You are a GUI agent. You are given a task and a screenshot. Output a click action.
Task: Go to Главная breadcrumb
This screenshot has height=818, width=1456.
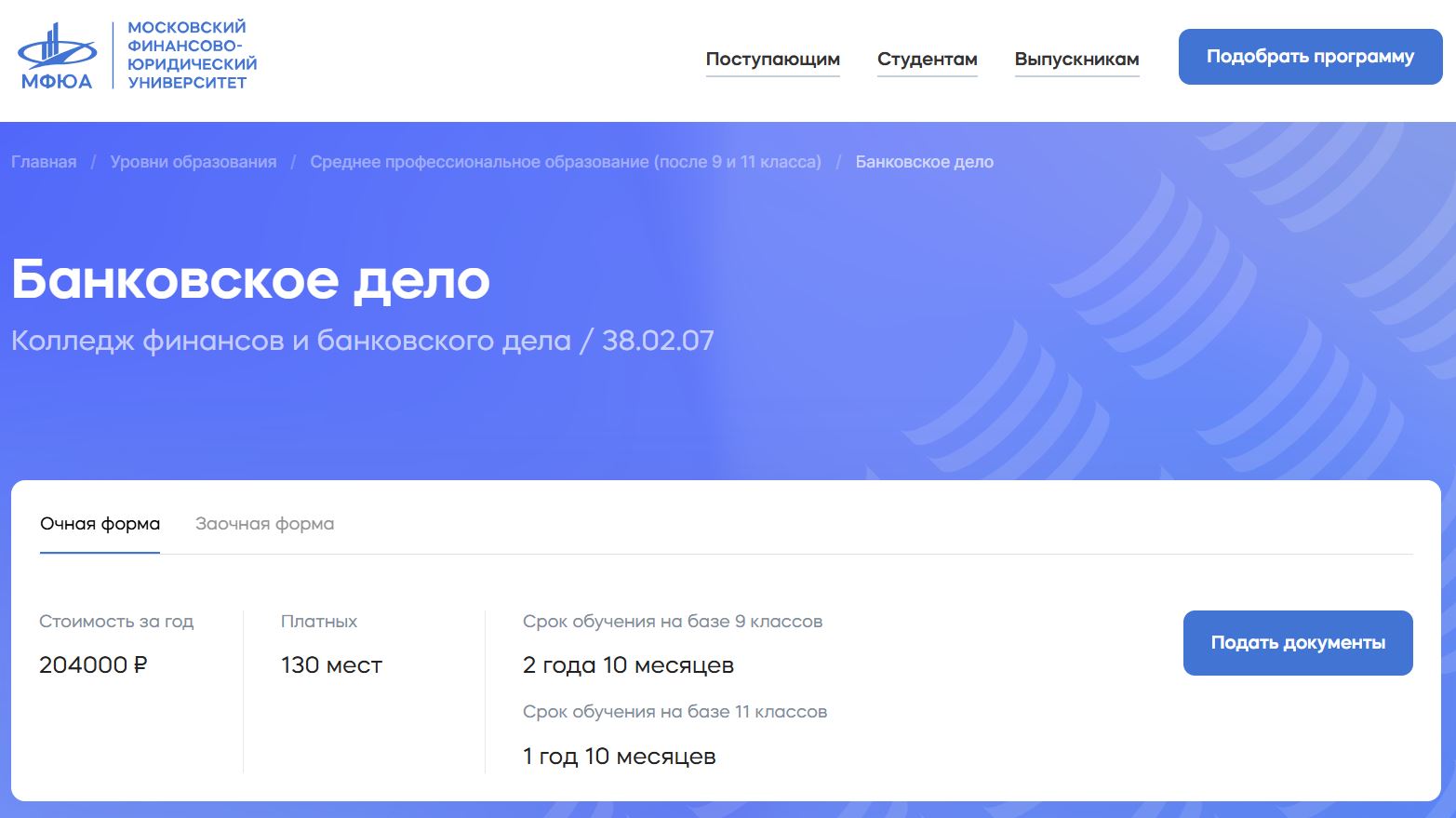(44, 162)
